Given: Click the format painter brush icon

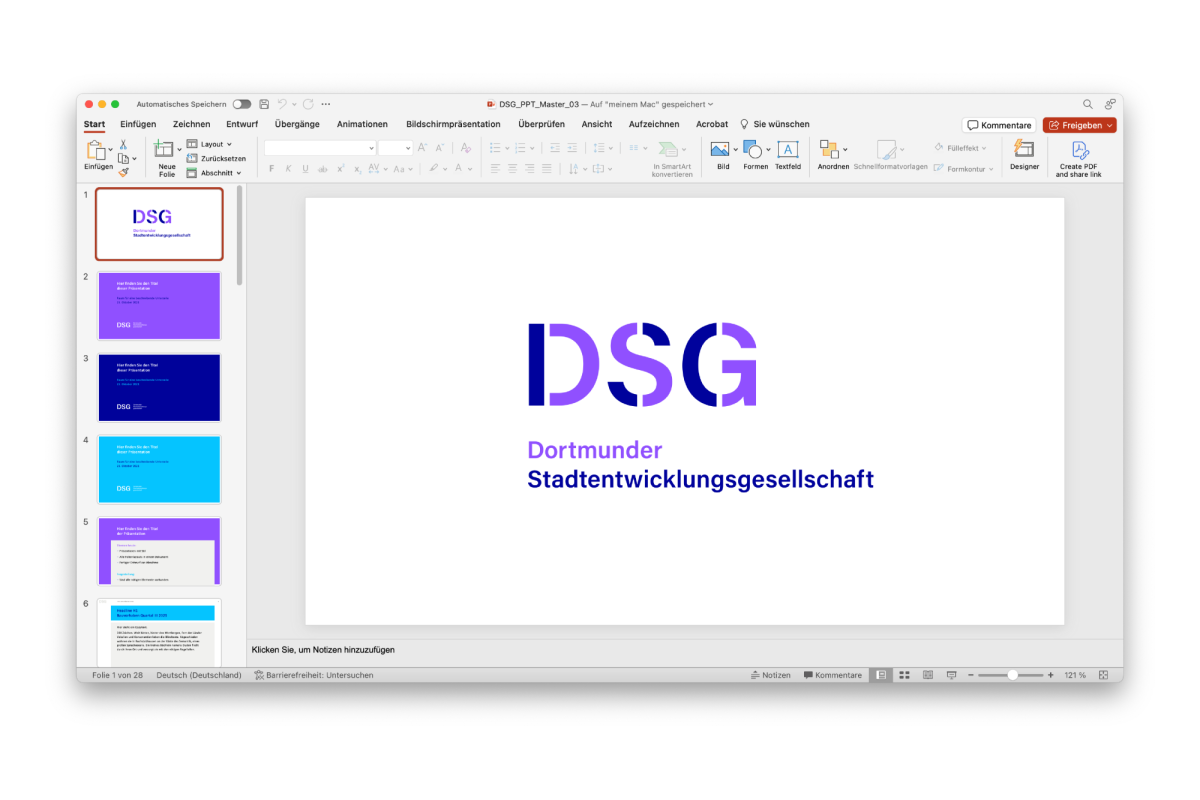Looking at the screenshot, I should [x=124, y=172].
